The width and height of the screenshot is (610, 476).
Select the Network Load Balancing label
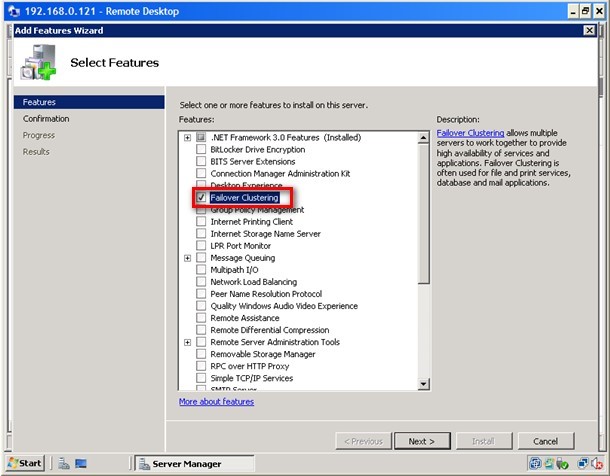click(254, 282)
